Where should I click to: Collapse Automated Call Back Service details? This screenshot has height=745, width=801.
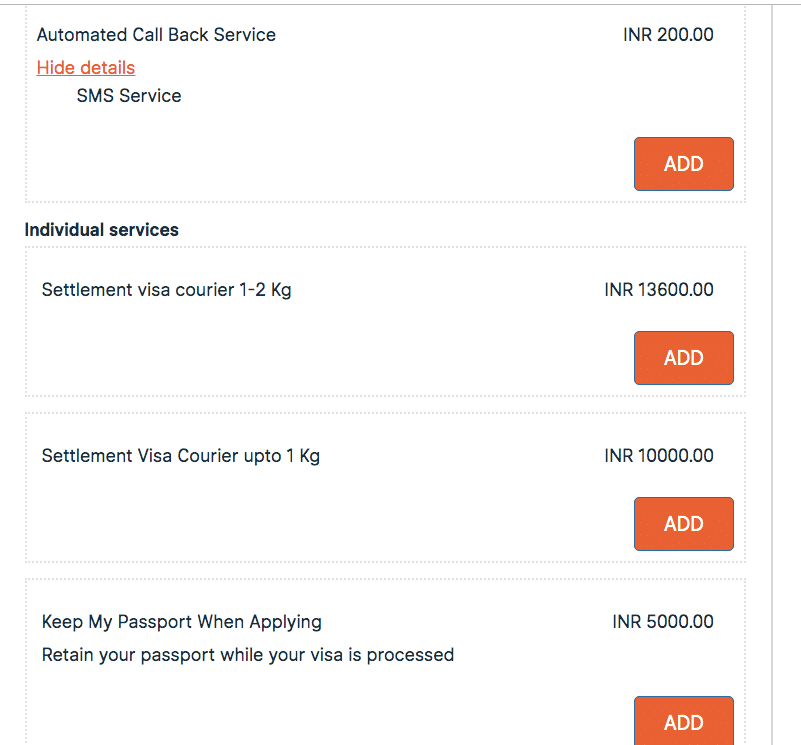click(86, 68)
